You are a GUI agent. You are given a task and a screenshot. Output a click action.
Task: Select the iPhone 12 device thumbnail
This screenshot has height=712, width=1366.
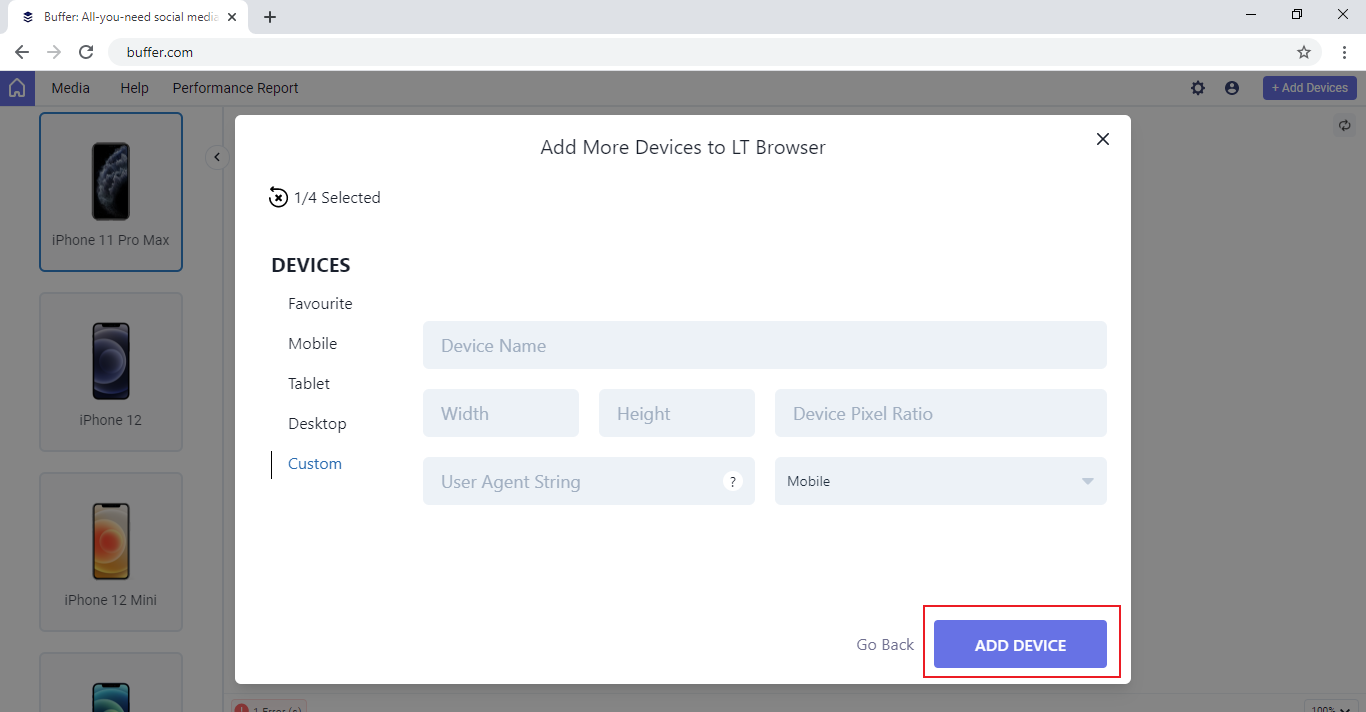[111, 371]
